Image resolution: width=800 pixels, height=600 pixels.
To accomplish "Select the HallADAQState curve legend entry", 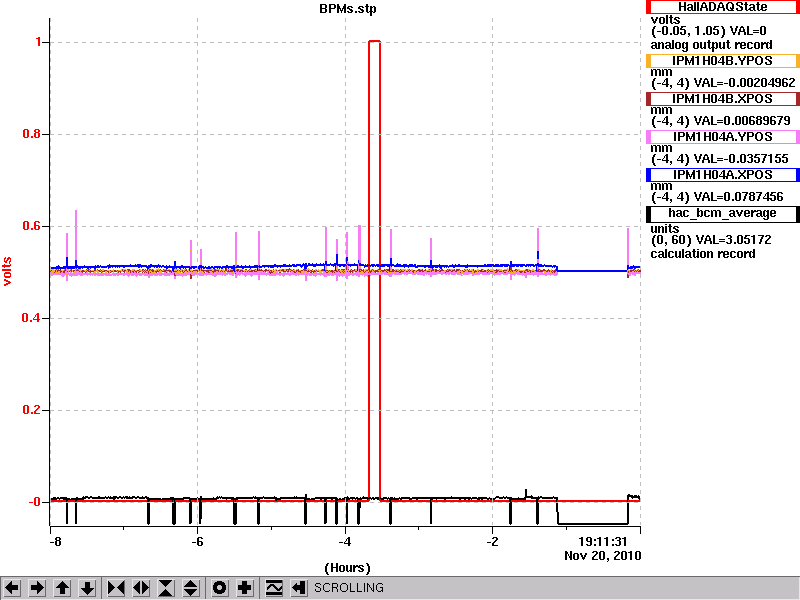I will [722, 7].
